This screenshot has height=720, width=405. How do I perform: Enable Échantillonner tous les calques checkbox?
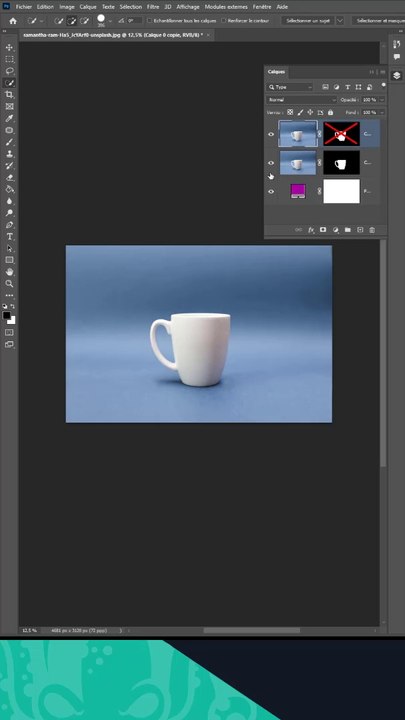[149, 21]
